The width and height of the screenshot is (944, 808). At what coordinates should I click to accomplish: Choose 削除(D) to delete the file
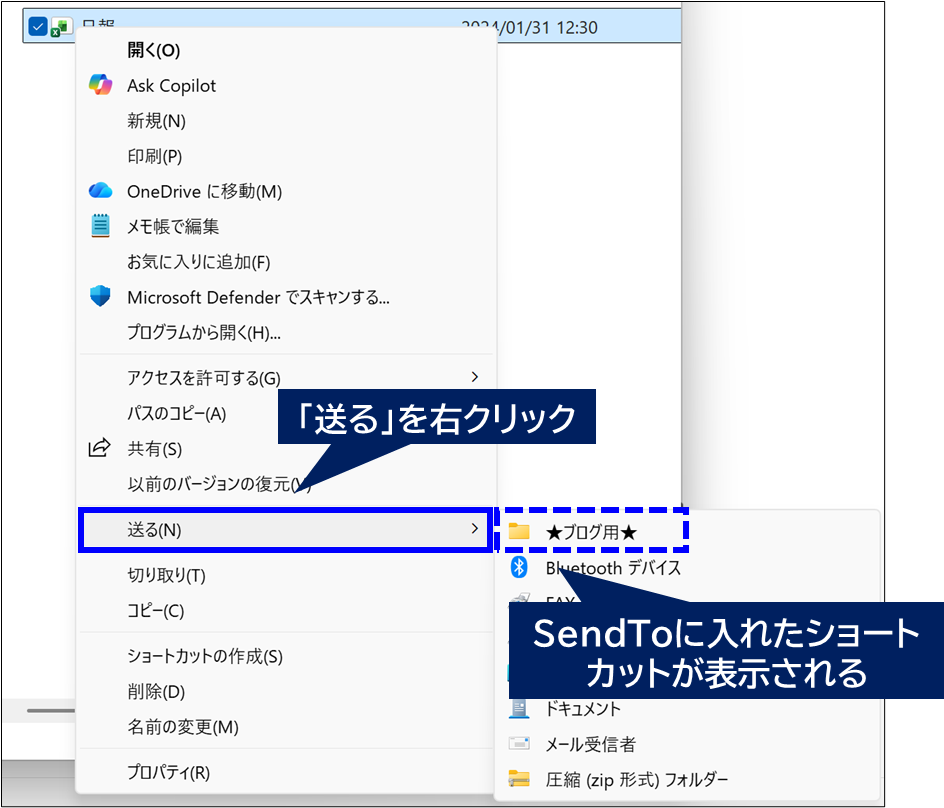(x=156, y=691)
